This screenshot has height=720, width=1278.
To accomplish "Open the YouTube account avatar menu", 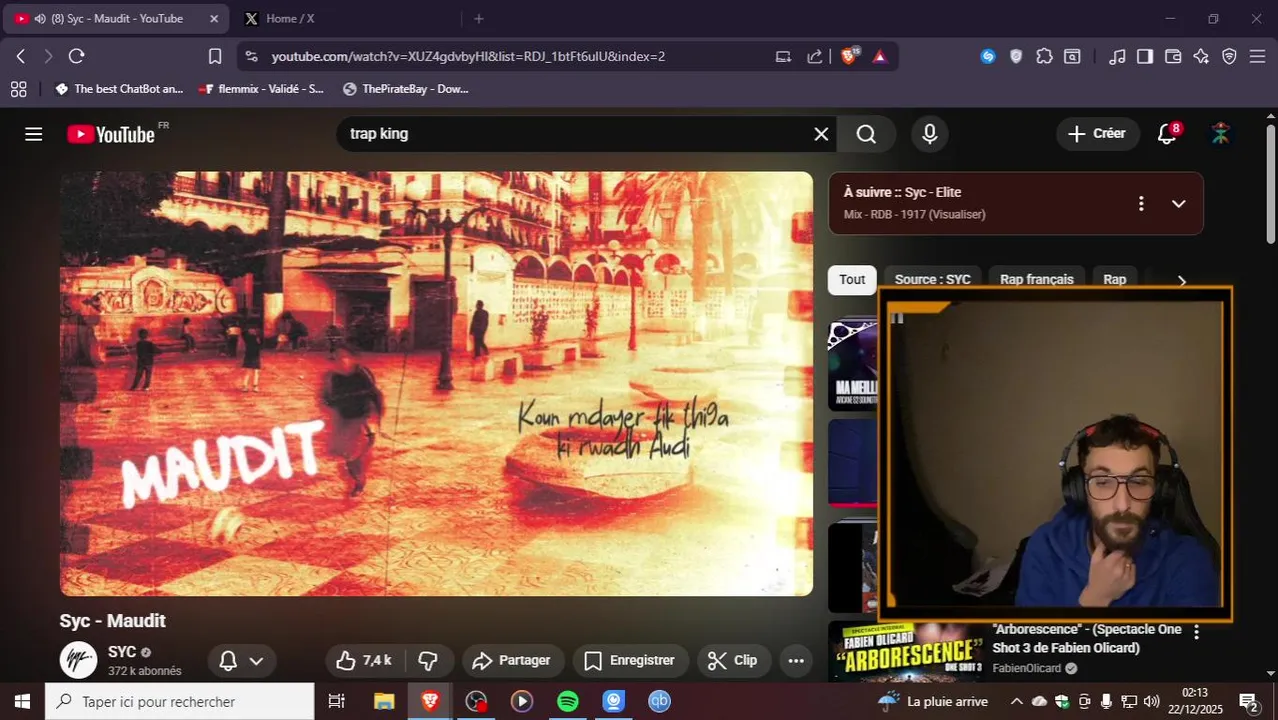I will point(1220,134).
